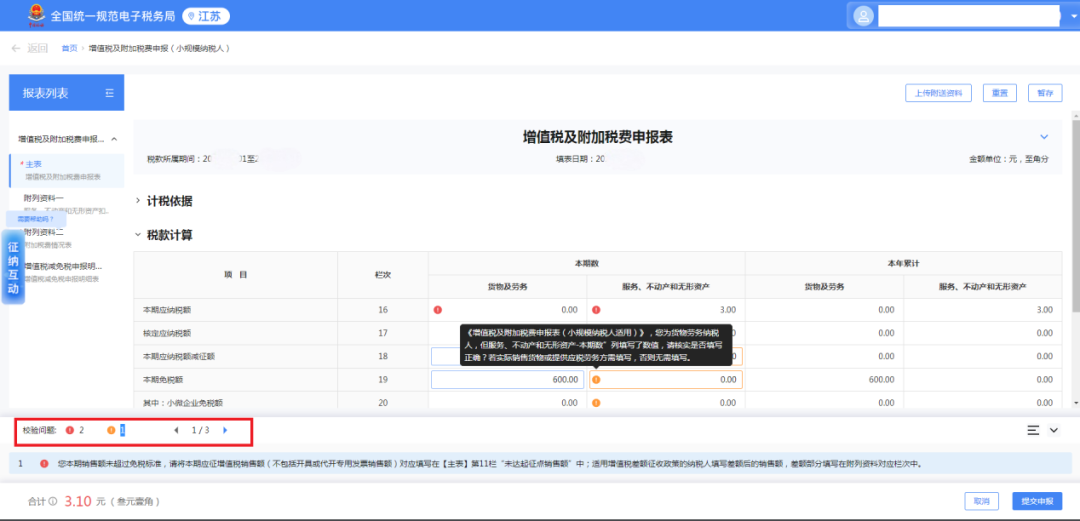Viewport: 1080px width, 521px height.
Task: Click the red error icon in row 16
Action: click(438, 310)
